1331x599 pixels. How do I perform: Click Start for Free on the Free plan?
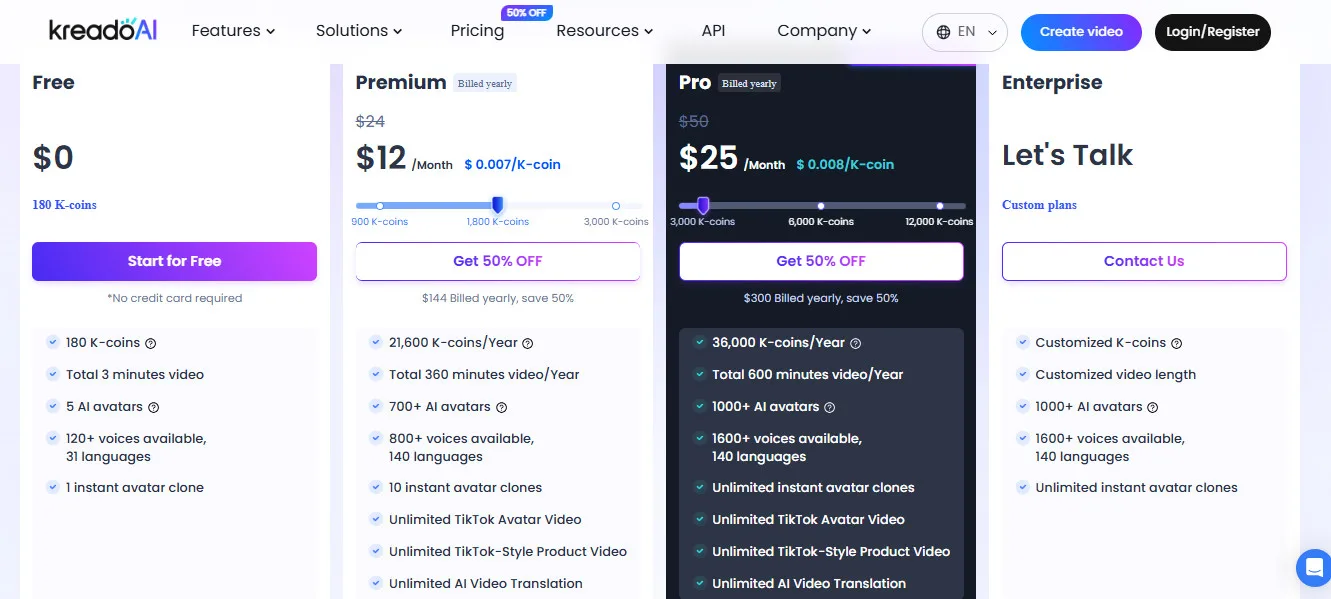174,261
